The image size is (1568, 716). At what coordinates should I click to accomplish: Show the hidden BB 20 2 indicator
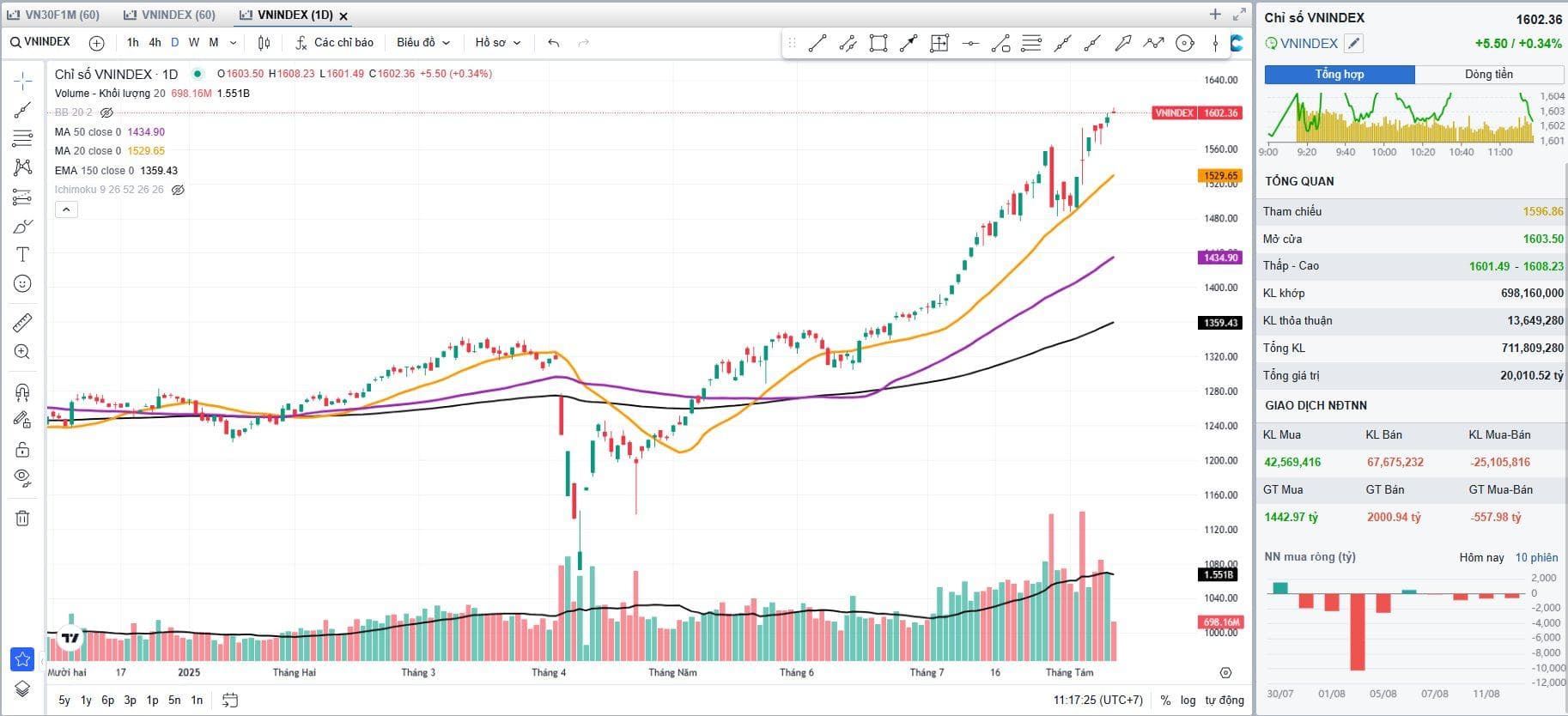coord(106,112)
